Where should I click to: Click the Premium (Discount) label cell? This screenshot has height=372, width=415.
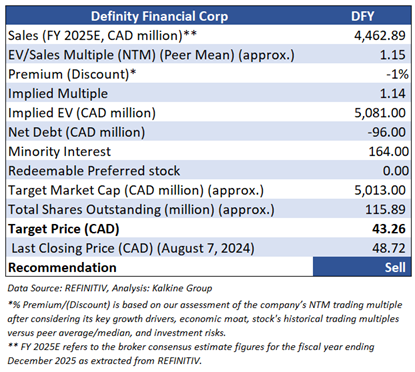coord(72,74)
